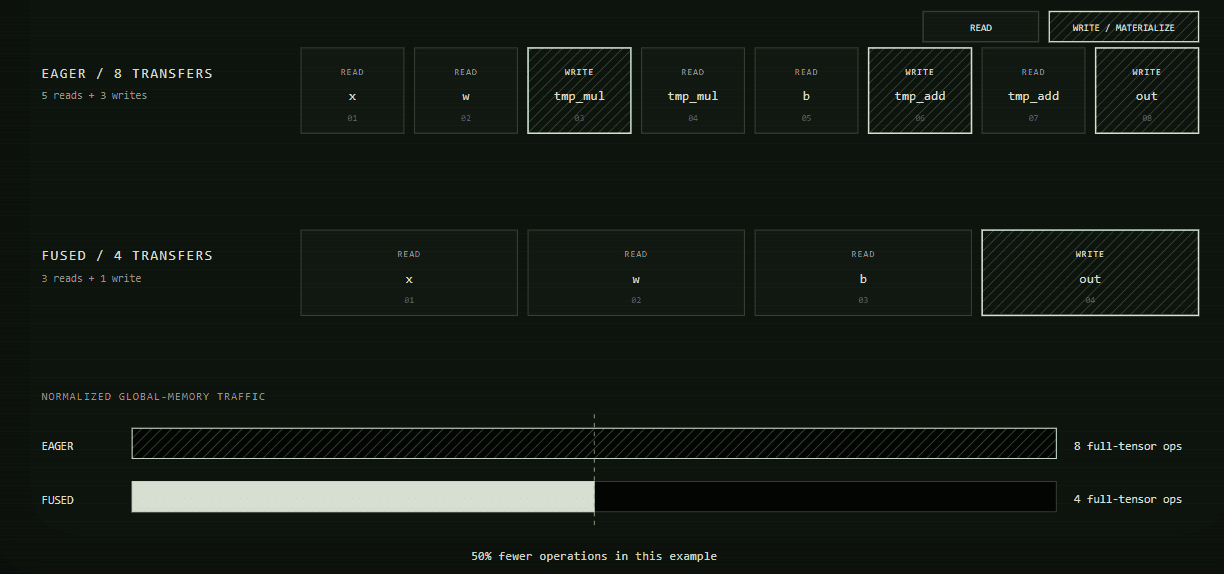Click the filled FUSED traffic bar
Viewport: 1224px width, 574px height.
point(363,497)
